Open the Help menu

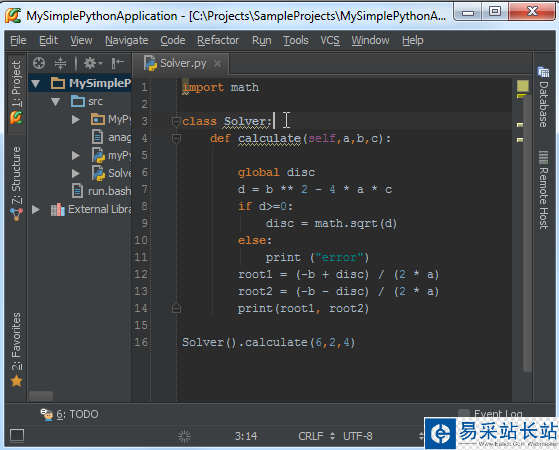pos(412,40)
